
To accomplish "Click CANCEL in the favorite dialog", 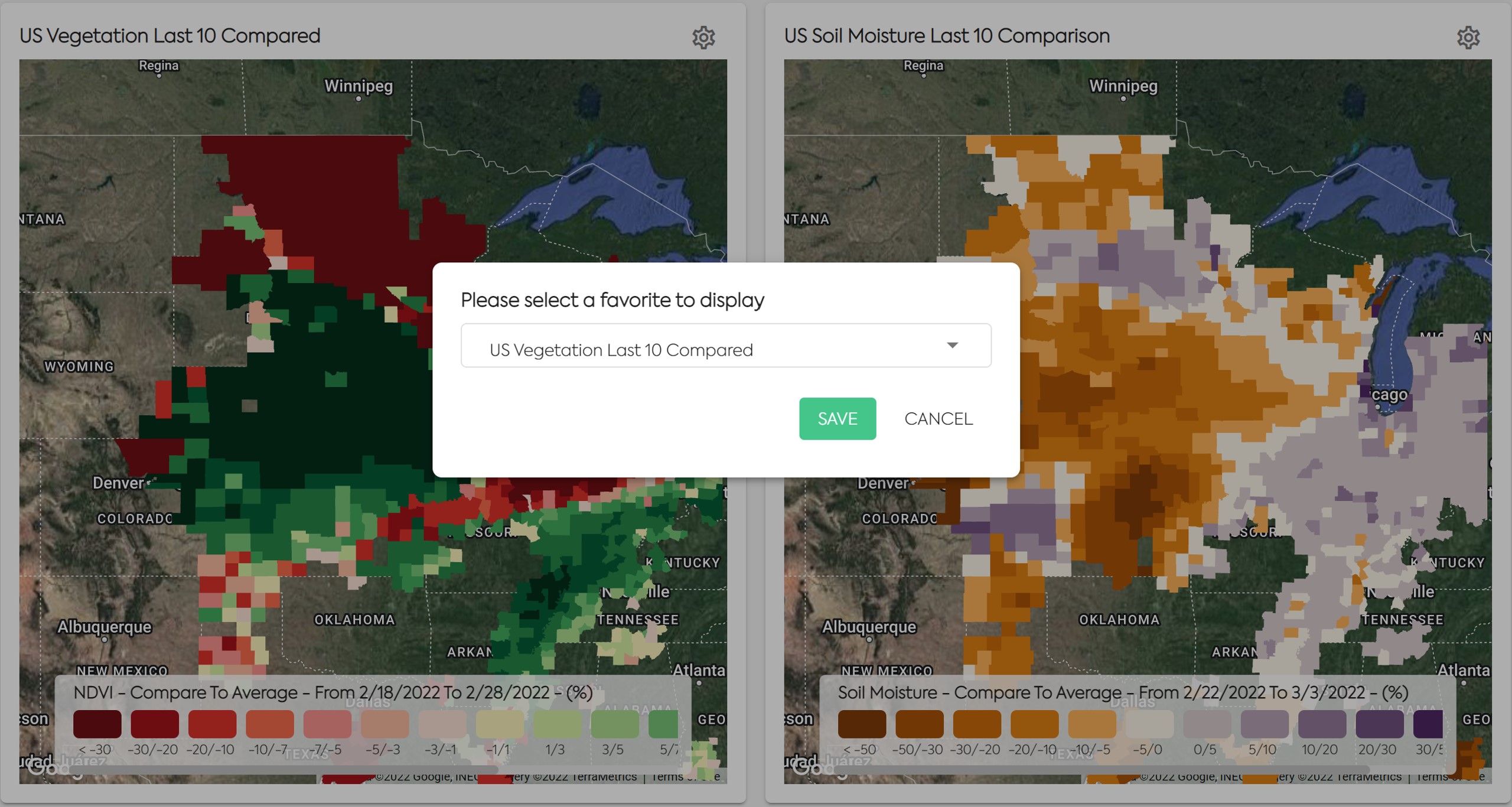I will click(x=938, y=419).
